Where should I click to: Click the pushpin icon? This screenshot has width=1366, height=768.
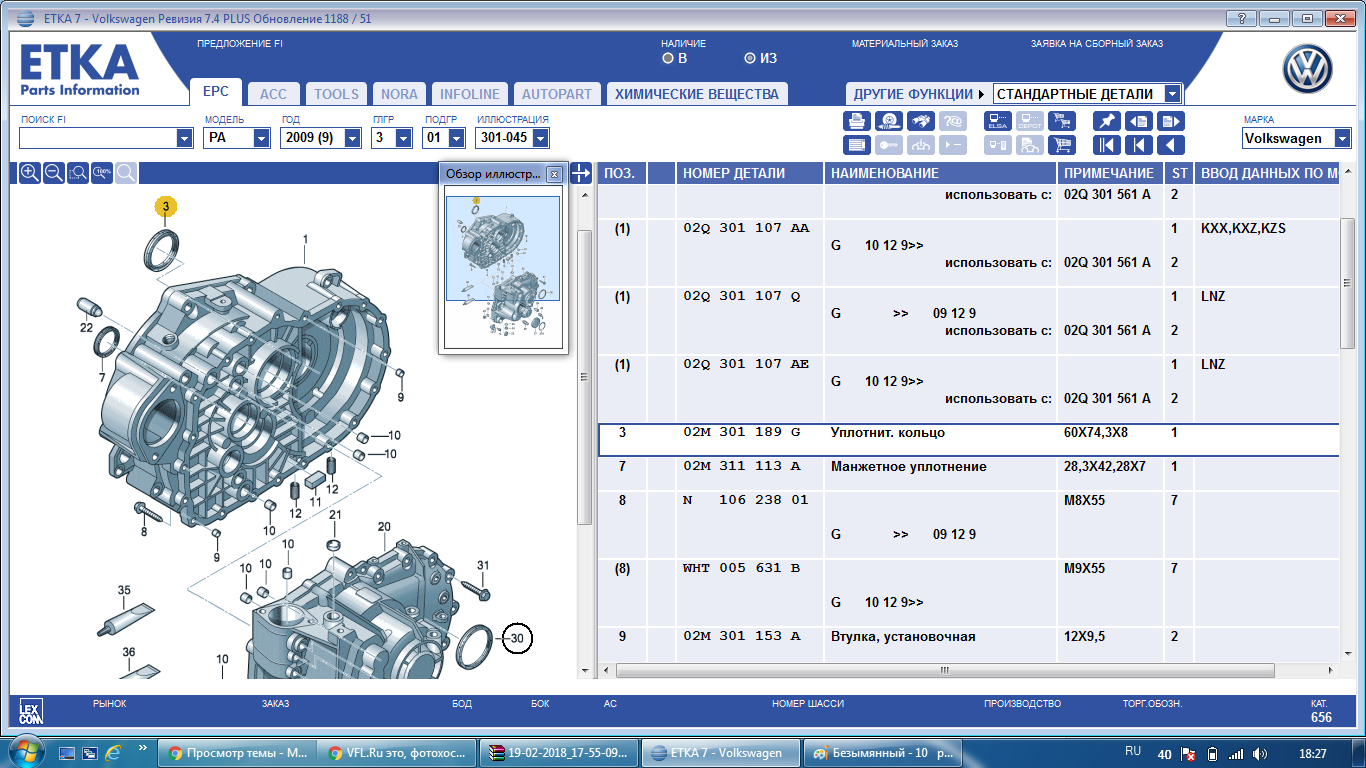(x=1106, y=121)
